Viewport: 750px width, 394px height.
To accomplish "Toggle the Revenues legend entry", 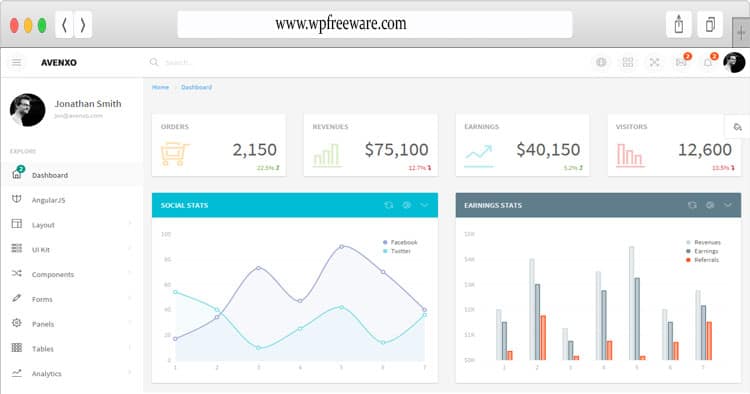I will pos(703,242).
